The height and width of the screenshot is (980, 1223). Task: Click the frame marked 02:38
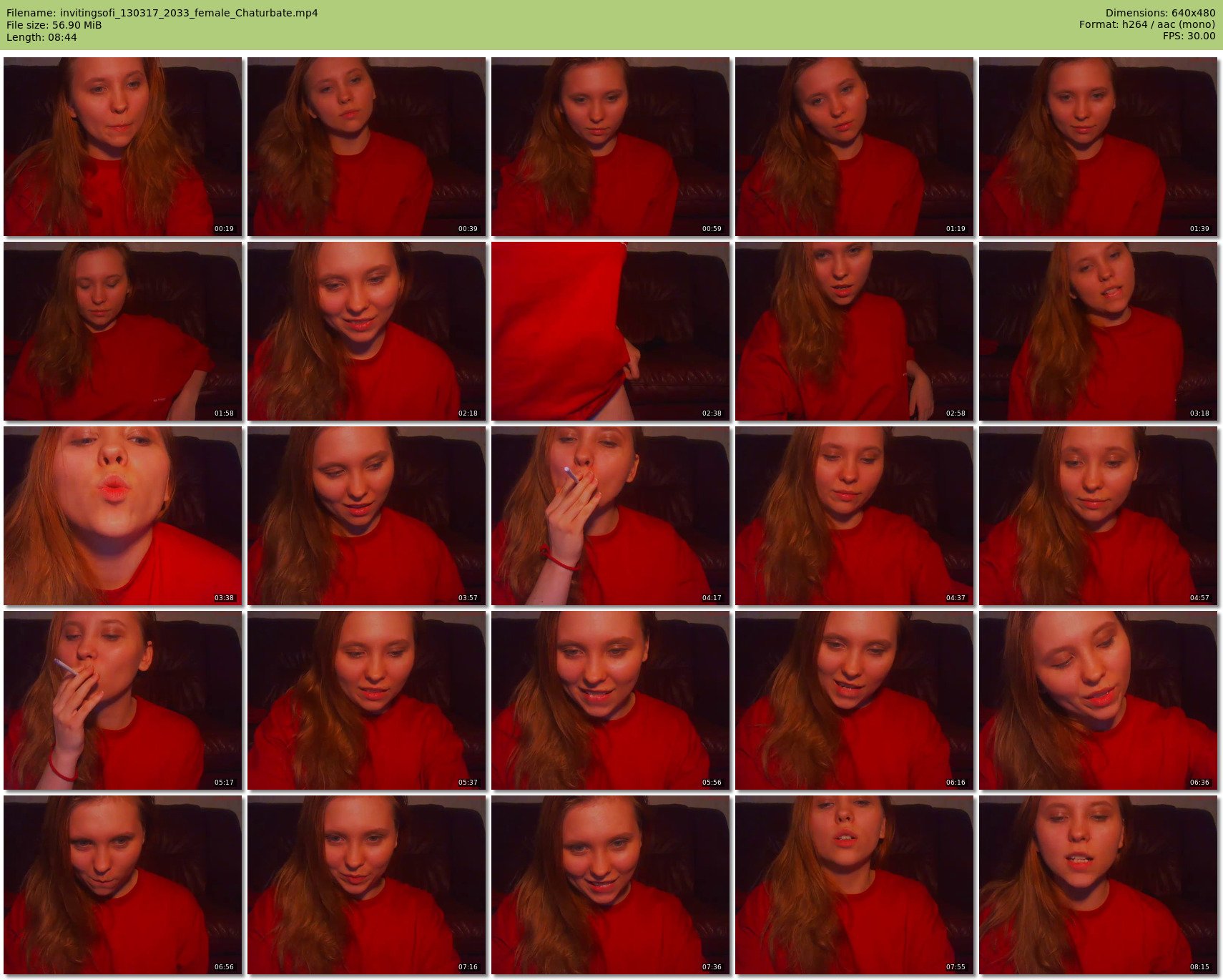610,331
